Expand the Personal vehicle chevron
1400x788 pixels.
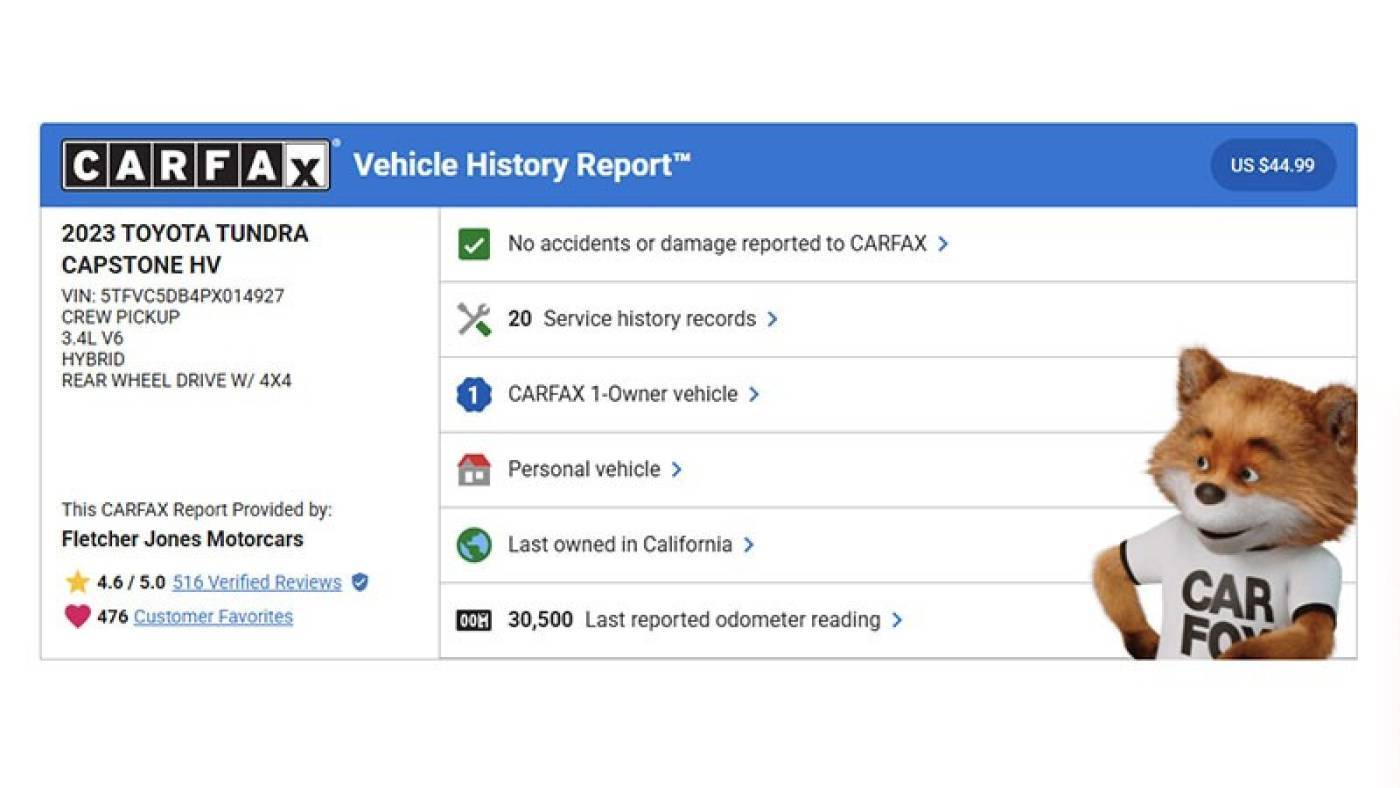point(677,469)
